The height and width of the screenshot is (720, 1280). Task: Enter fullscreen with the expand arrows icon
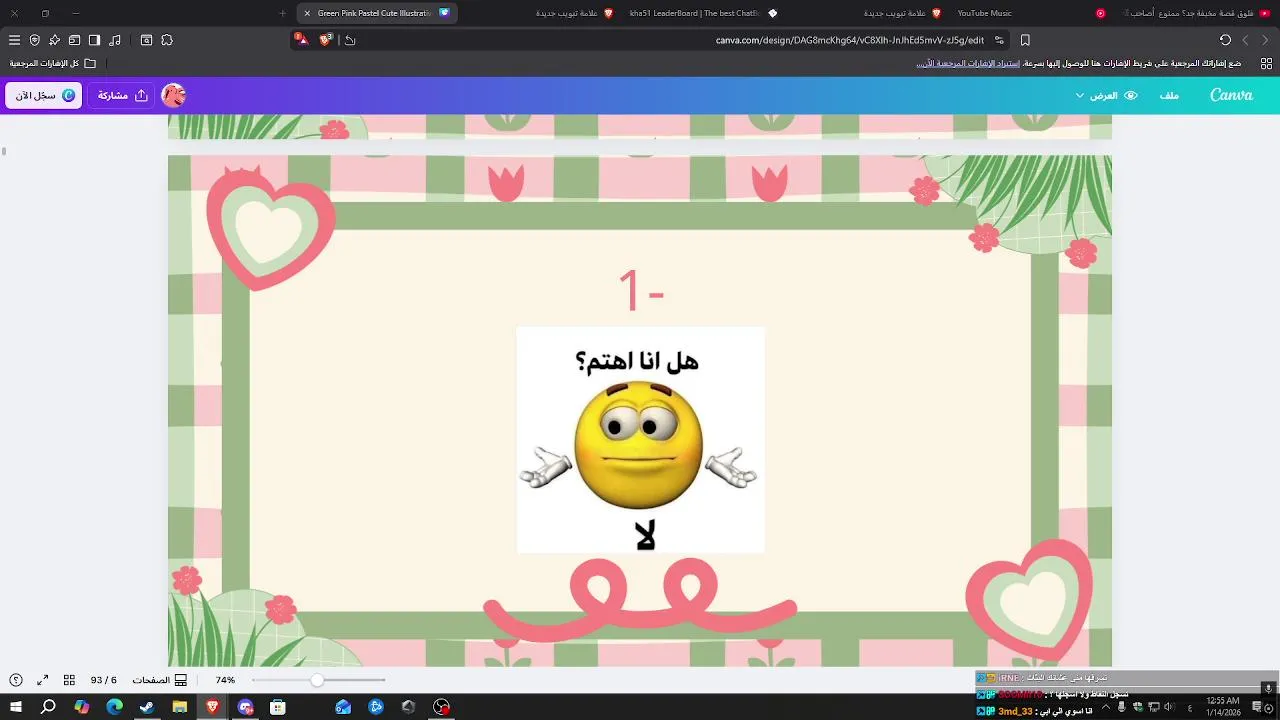pyautogui.click(x=43, y=680)
